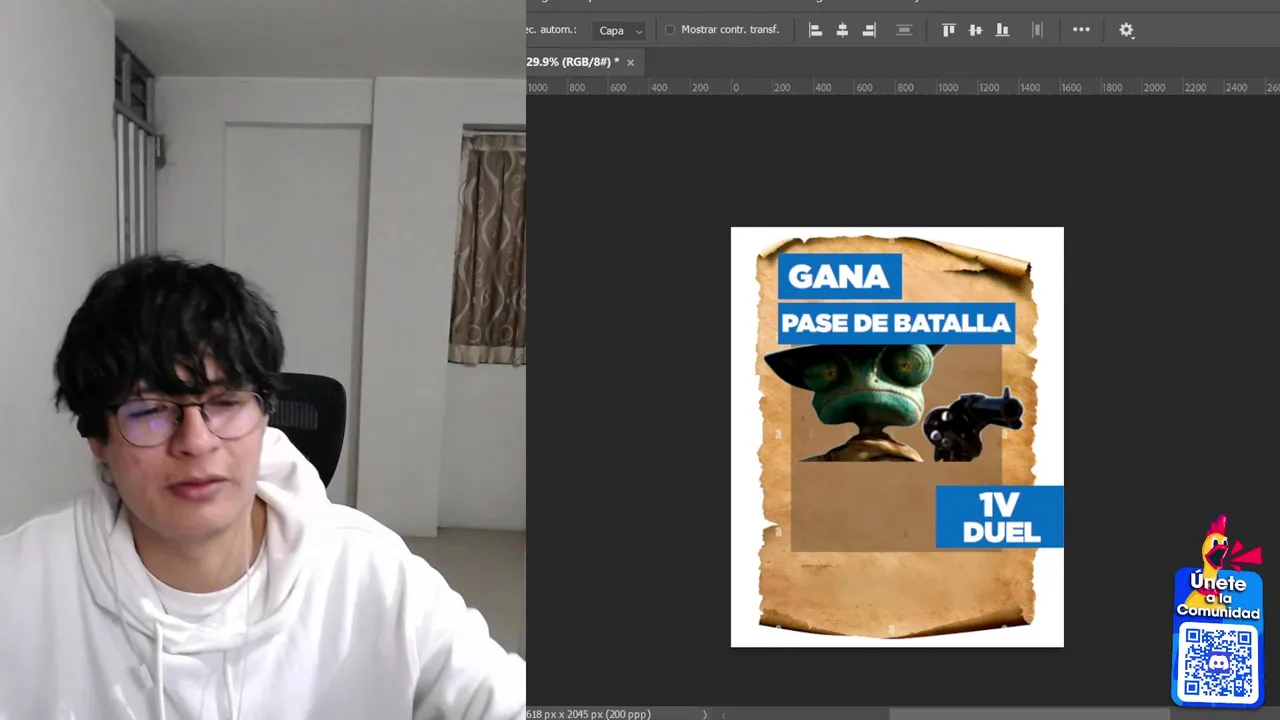
Task: Click the distribute vertically icon with stacked bars
Action: 904,30
